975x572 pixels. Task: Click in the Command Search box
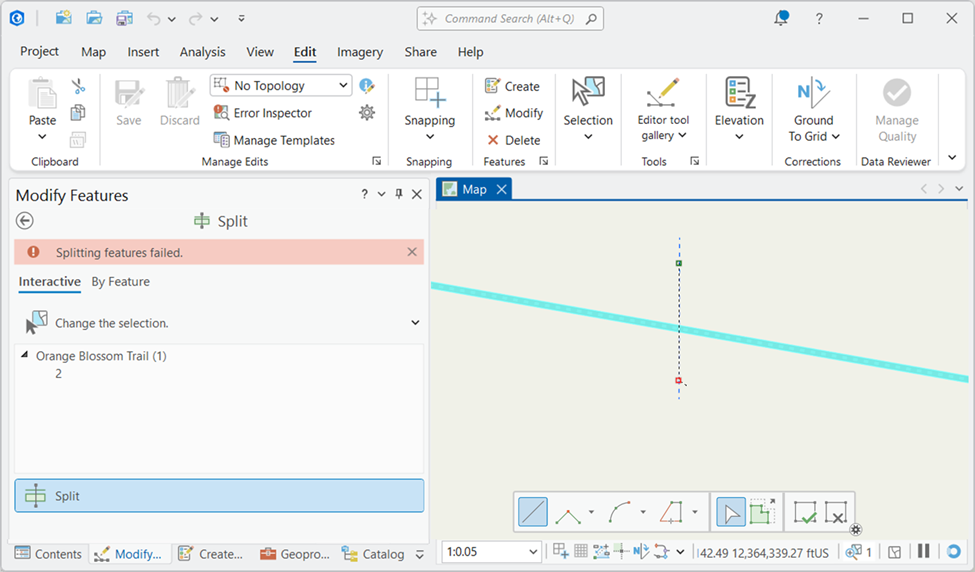pos(510,19)
